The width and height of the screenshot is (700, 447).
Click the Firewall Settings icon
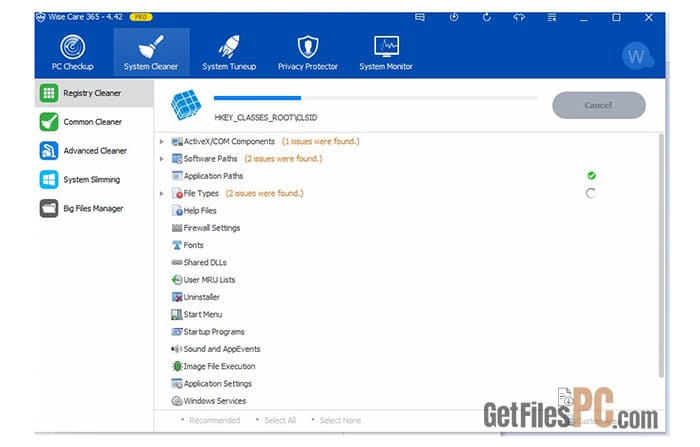point(177,228)
